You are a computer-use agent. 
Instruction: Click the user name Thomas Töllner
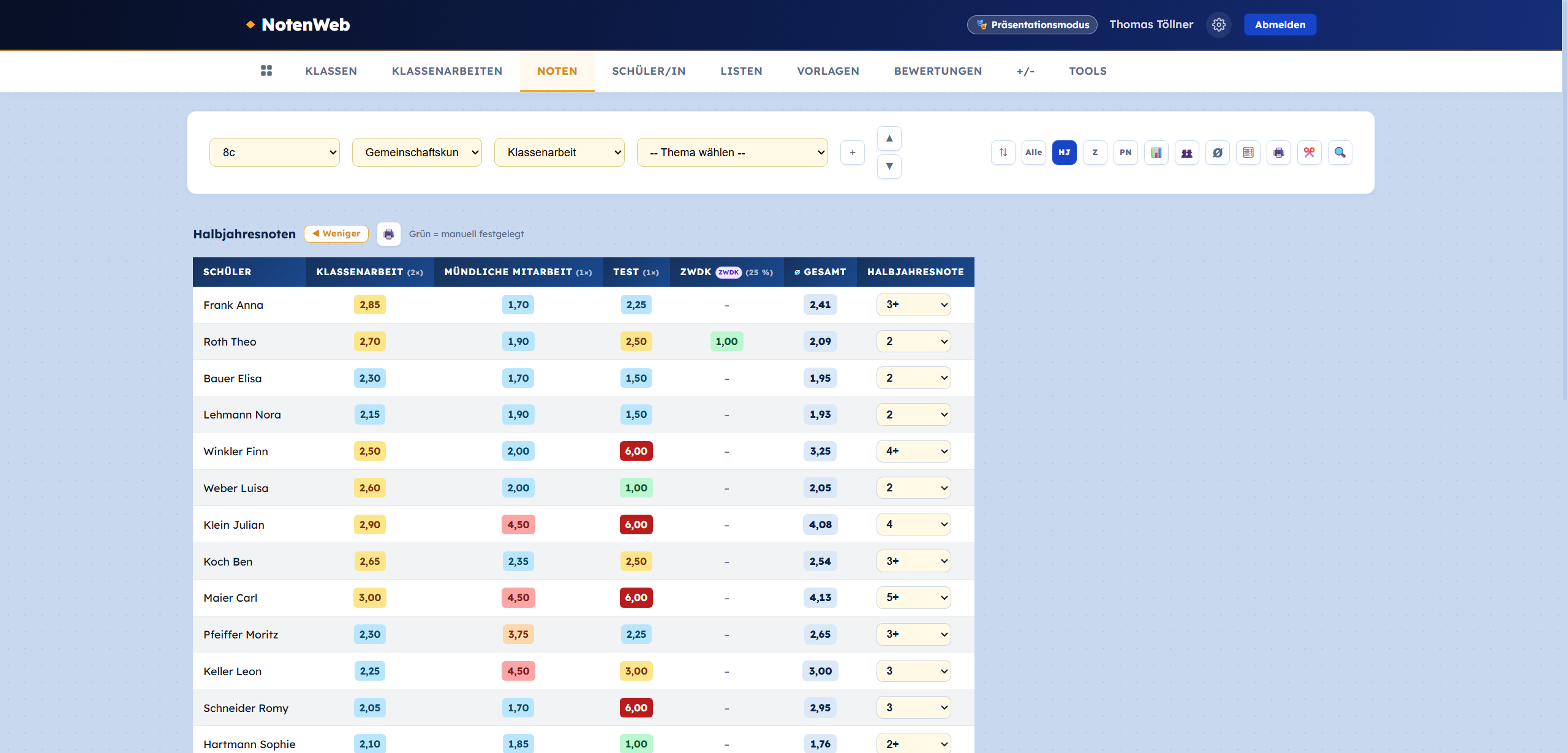click(1151, 25)
